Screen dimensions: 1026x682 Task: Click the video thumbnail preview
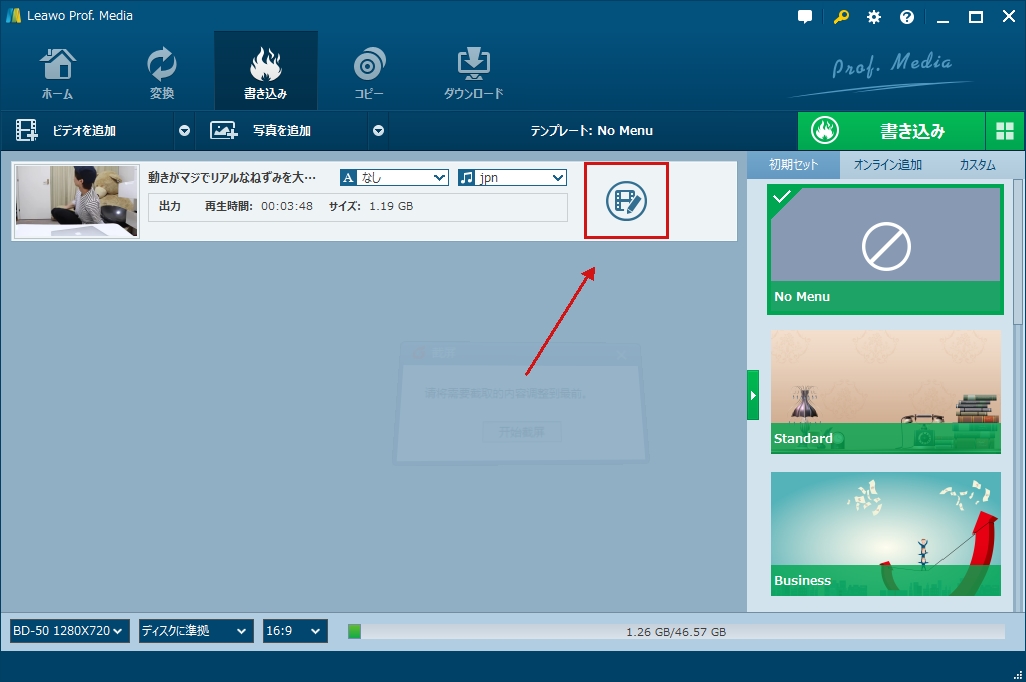(77, 201)
